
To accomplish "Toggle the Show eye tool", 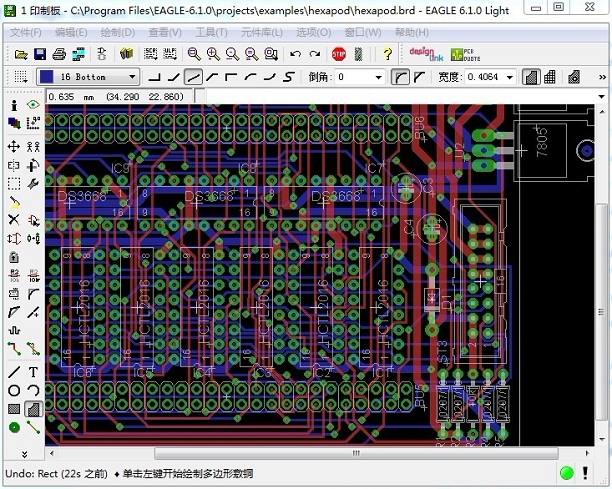I will point(33,105).
